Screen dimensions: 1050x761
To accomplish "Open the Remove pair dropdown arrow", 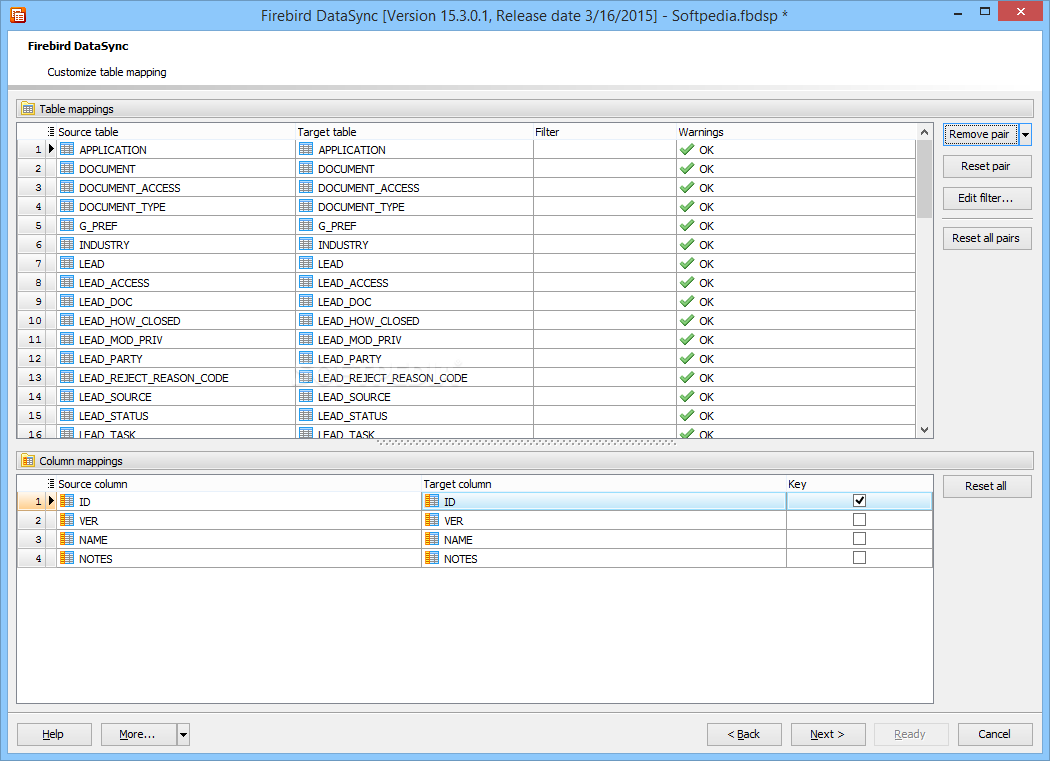I will tap(1025, 134).
